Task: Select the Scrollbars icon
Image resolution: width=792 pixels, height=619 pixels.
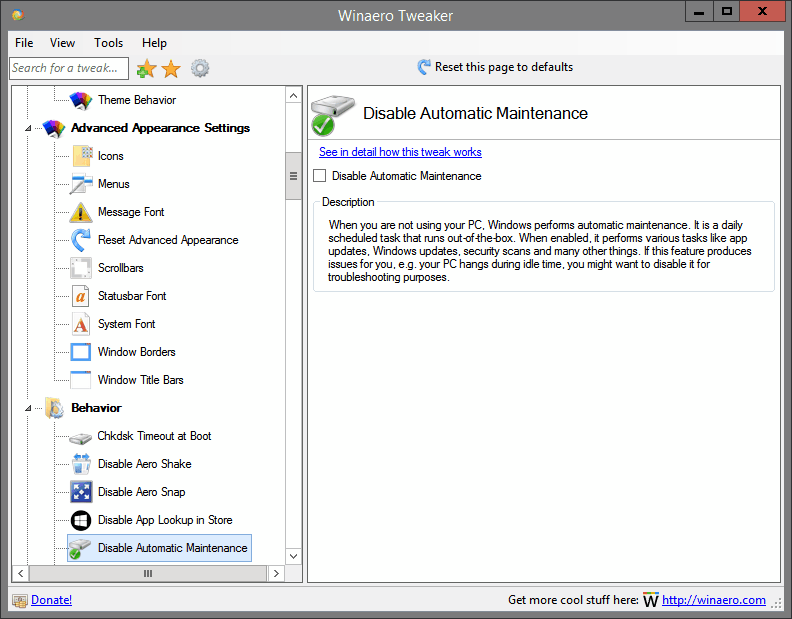Action: (x=81, y=268)
